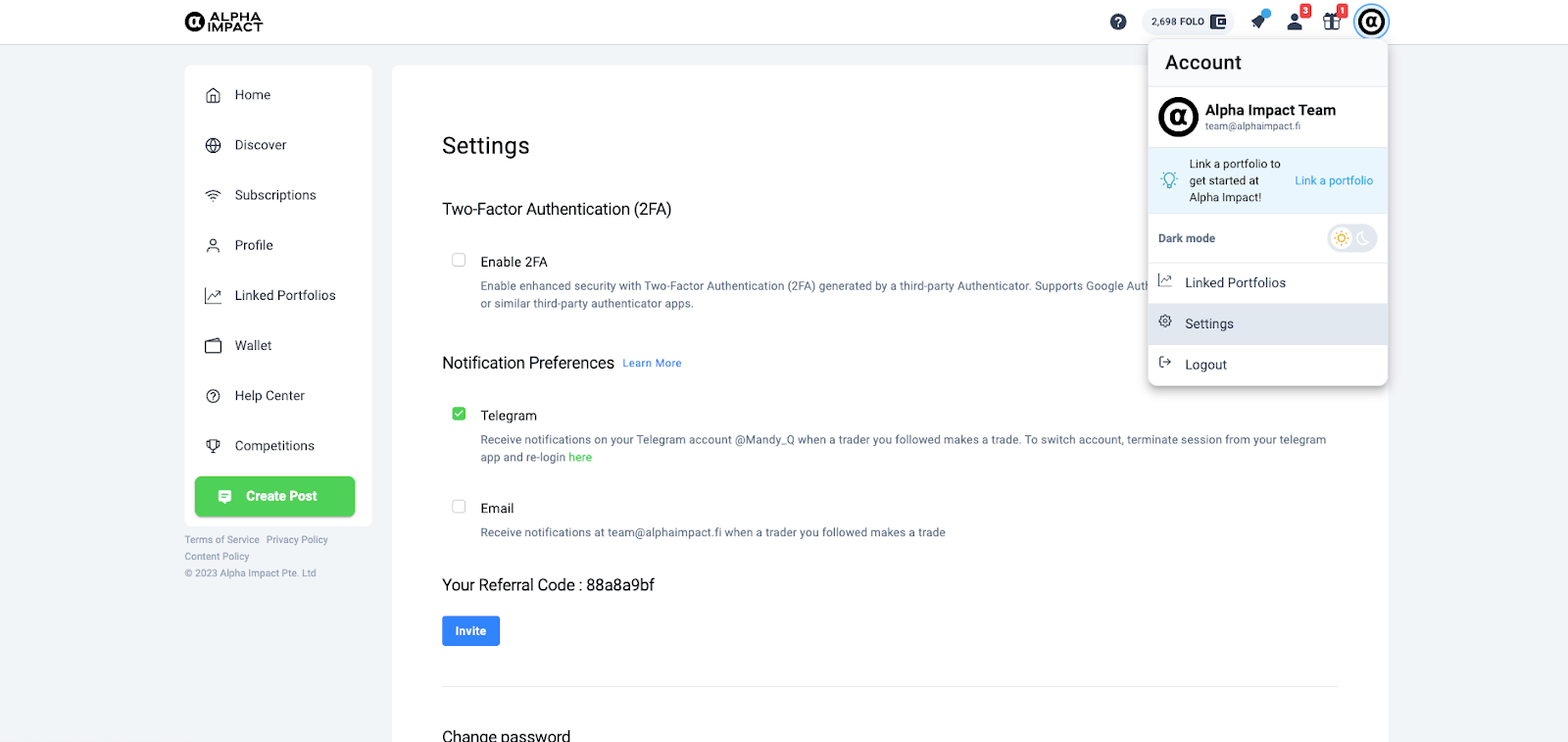Screen dimensions: 1568x742
Task: Open the followers notifications icon
Action: point(1296,22)
